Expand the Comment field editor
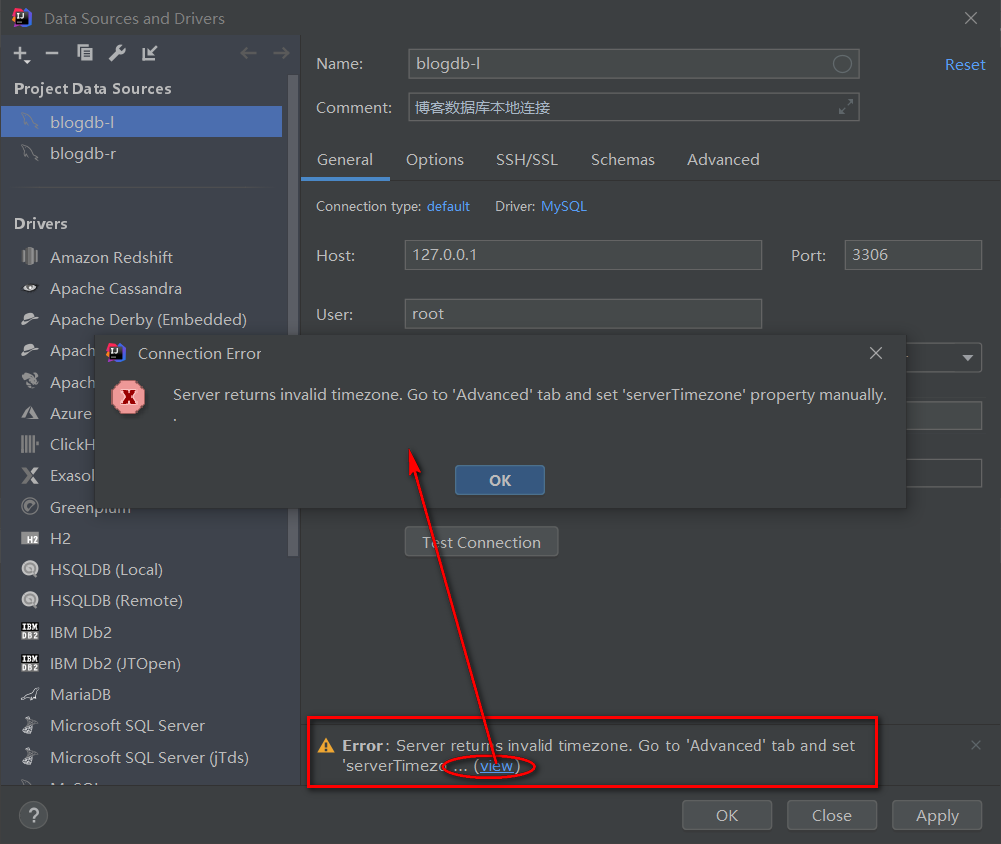Viewport: 1001px width, 844px height. click(846, 107)
